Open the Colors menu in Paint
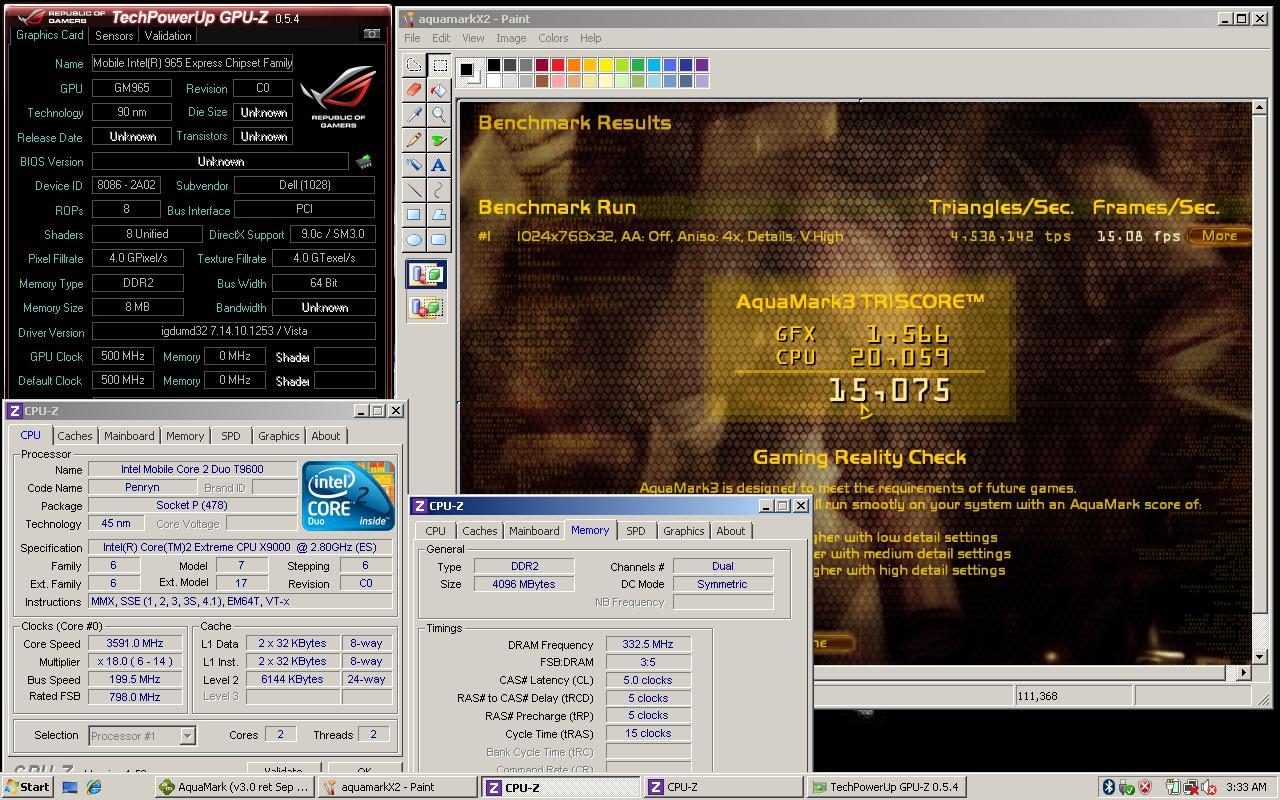 [x=553, y=38]
